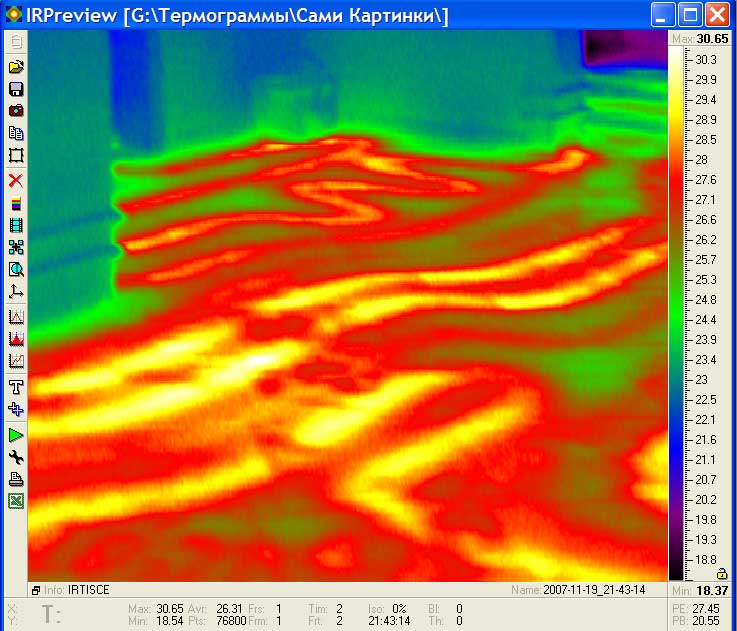
Task: Copy image with the copy documents icon
Action: (x=16, y=133)
